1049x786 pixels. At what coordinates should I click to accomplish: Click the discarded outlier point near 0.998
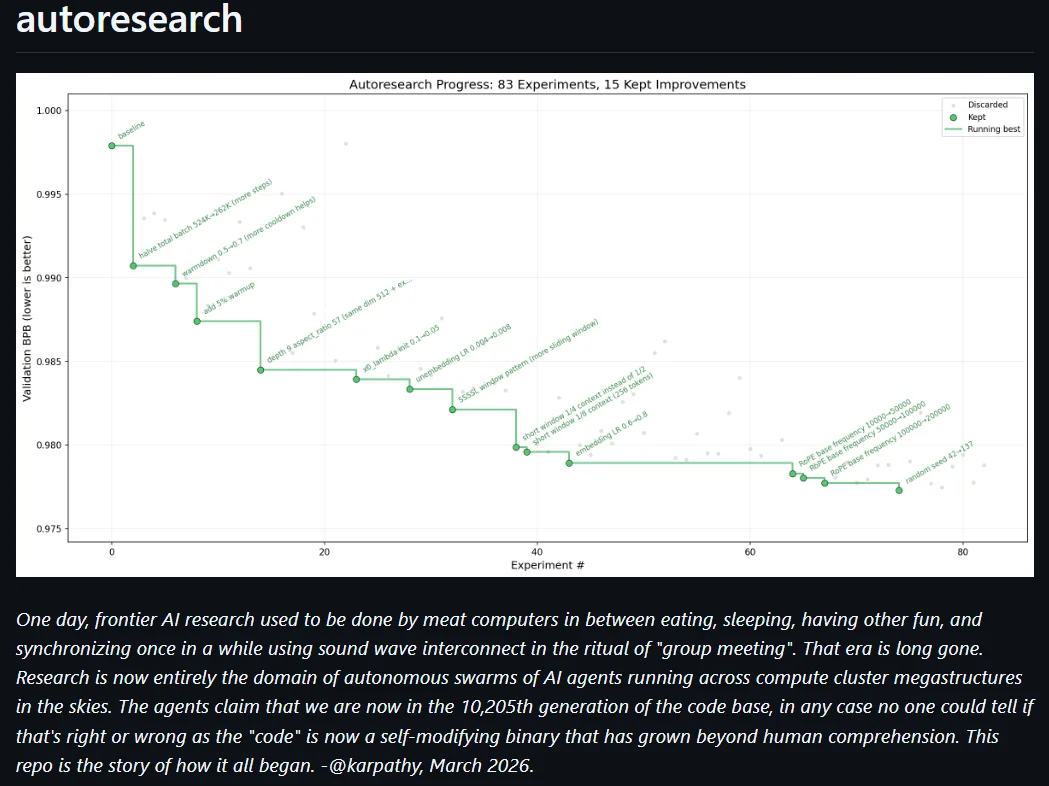pos(346,144)
